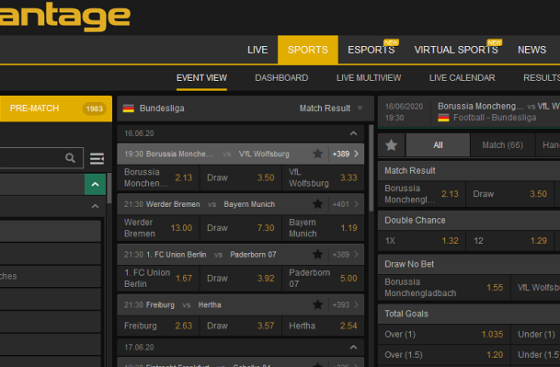
Task: Click the search magnifier icon
Action: (x=70, y=158)
